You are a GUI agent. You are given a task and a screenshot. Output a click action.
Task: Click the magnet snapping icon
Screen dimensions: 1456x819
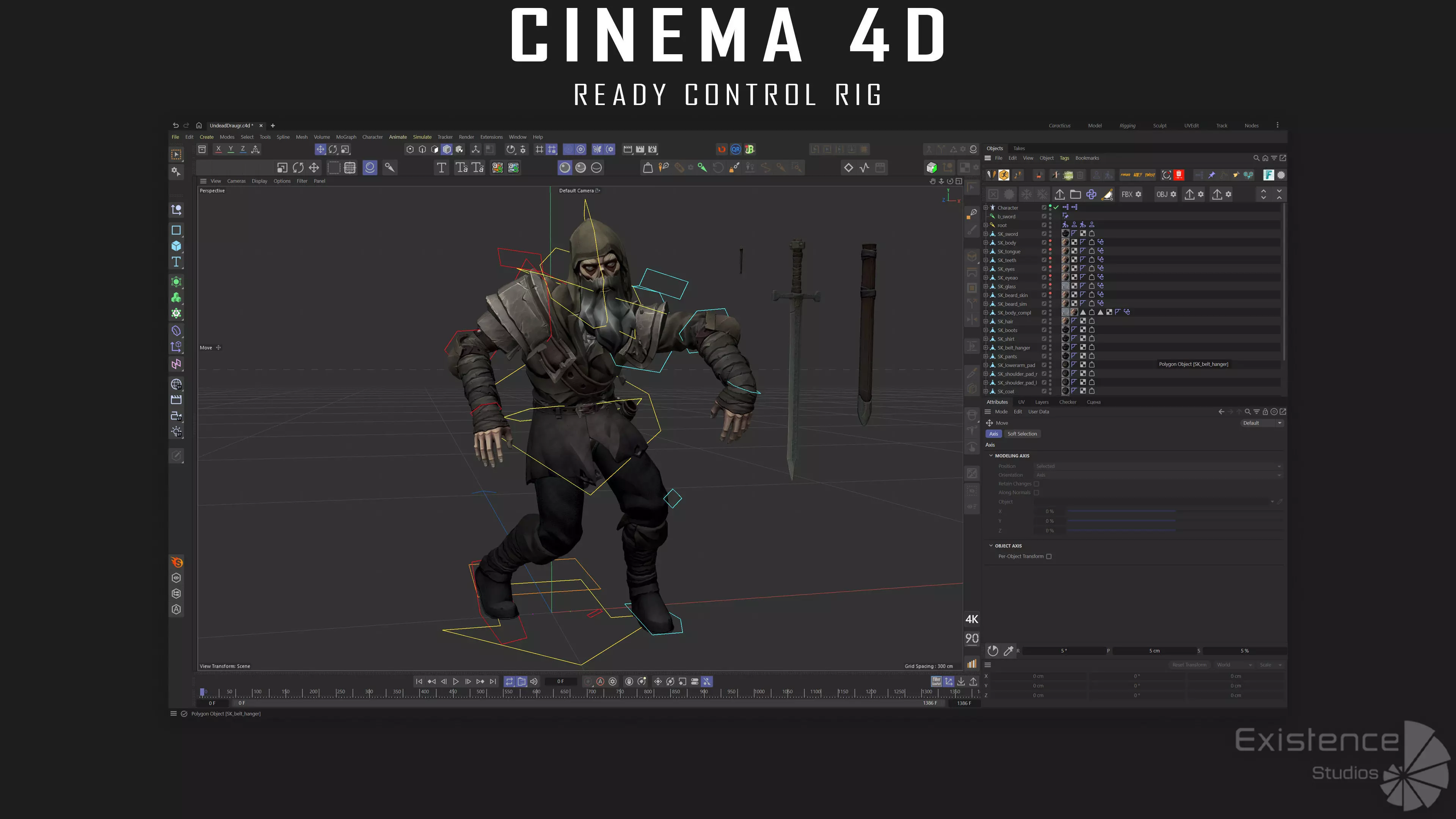click(722, 149)
